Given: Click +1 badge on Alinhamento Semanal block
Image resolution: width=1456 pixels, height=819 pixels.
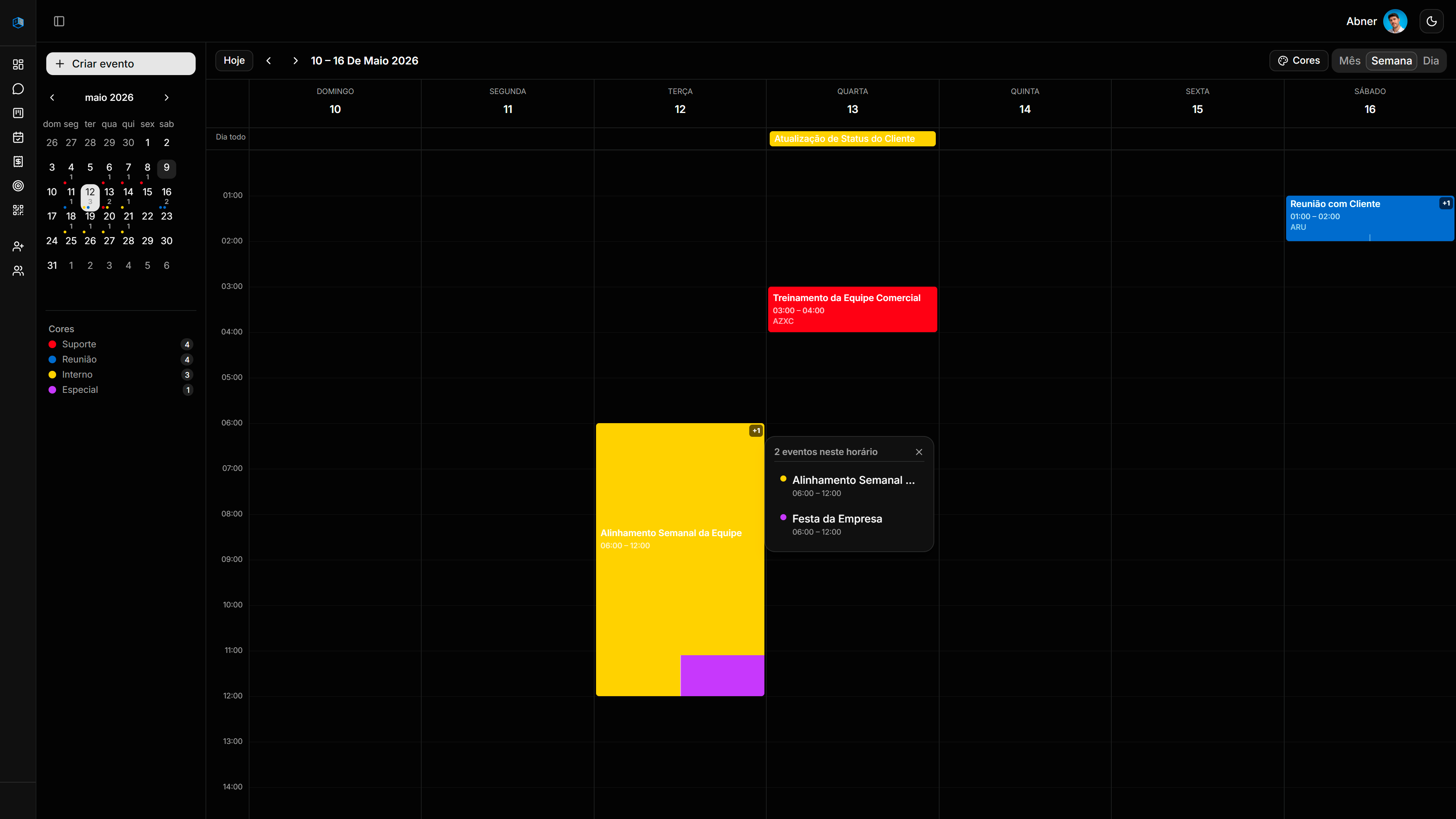Looking at the screenshot, I should (x=756, y=431).
